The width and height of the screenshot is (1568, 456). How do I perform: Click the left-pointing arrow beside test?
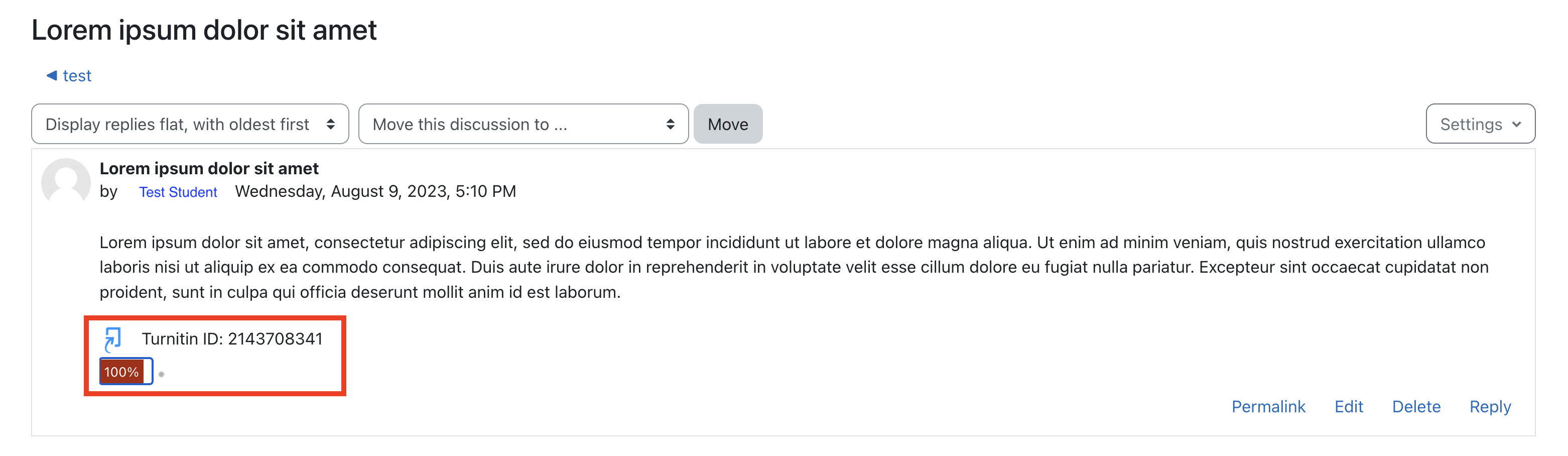tap(52, 75)
